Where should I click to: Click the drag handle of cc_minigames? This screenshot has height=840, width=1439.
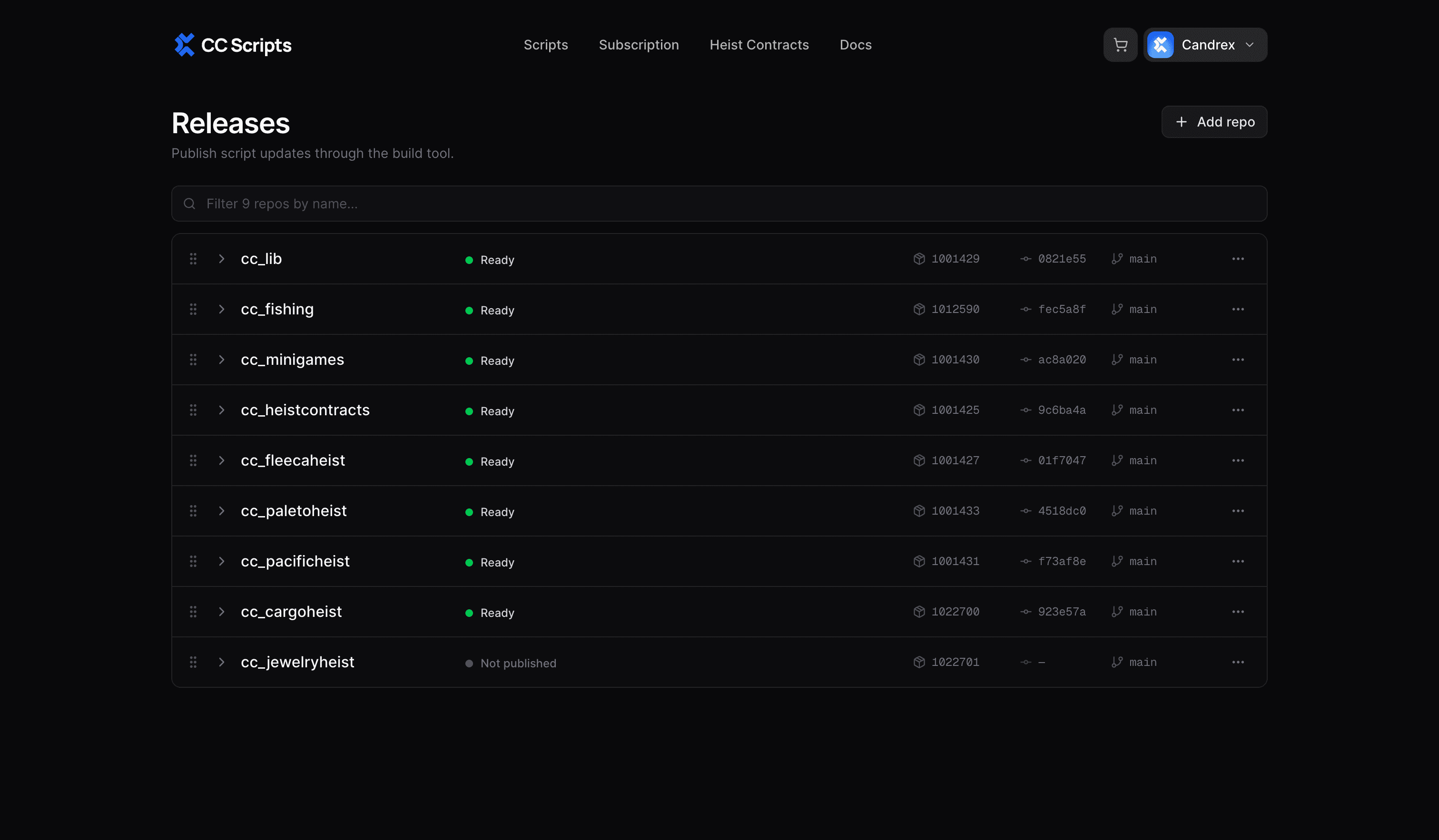point(193,360)
